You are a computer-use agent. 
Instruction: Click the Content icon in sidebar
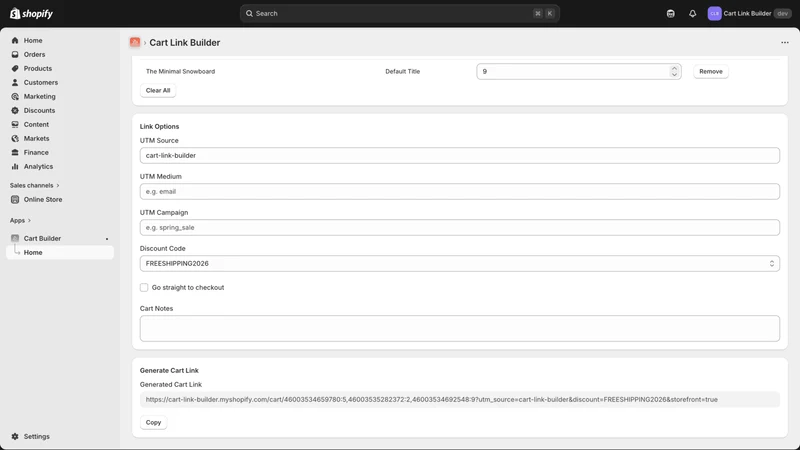pyautogui.click(x=15, y=124)
